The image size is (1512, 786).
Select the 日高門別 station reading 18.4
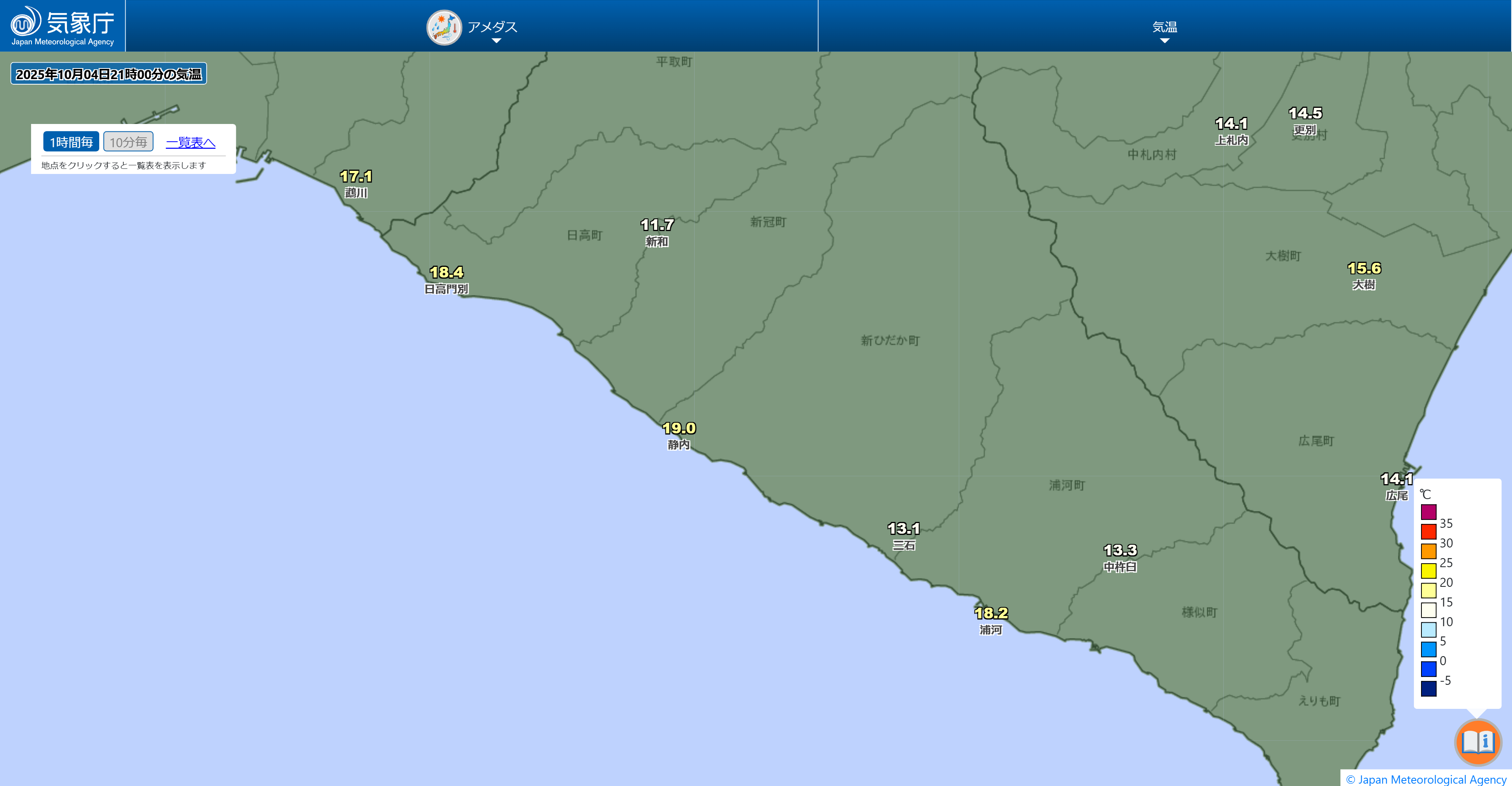[x=446, y=273]
